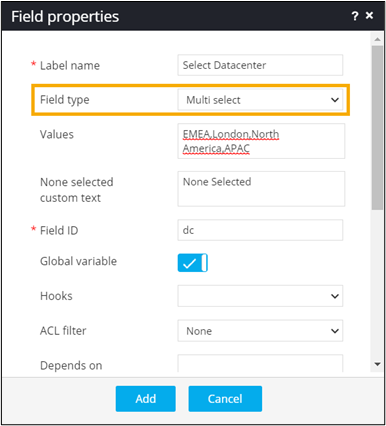Open the ACL filter dropdown
The image size is (386, 426).
(x=260, y=331)
